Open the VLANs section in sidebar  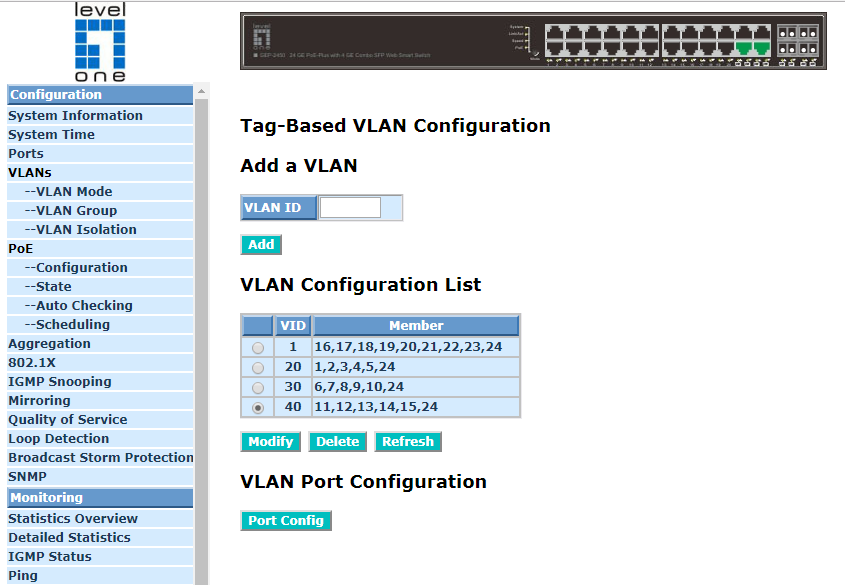[x=30, y=173]
